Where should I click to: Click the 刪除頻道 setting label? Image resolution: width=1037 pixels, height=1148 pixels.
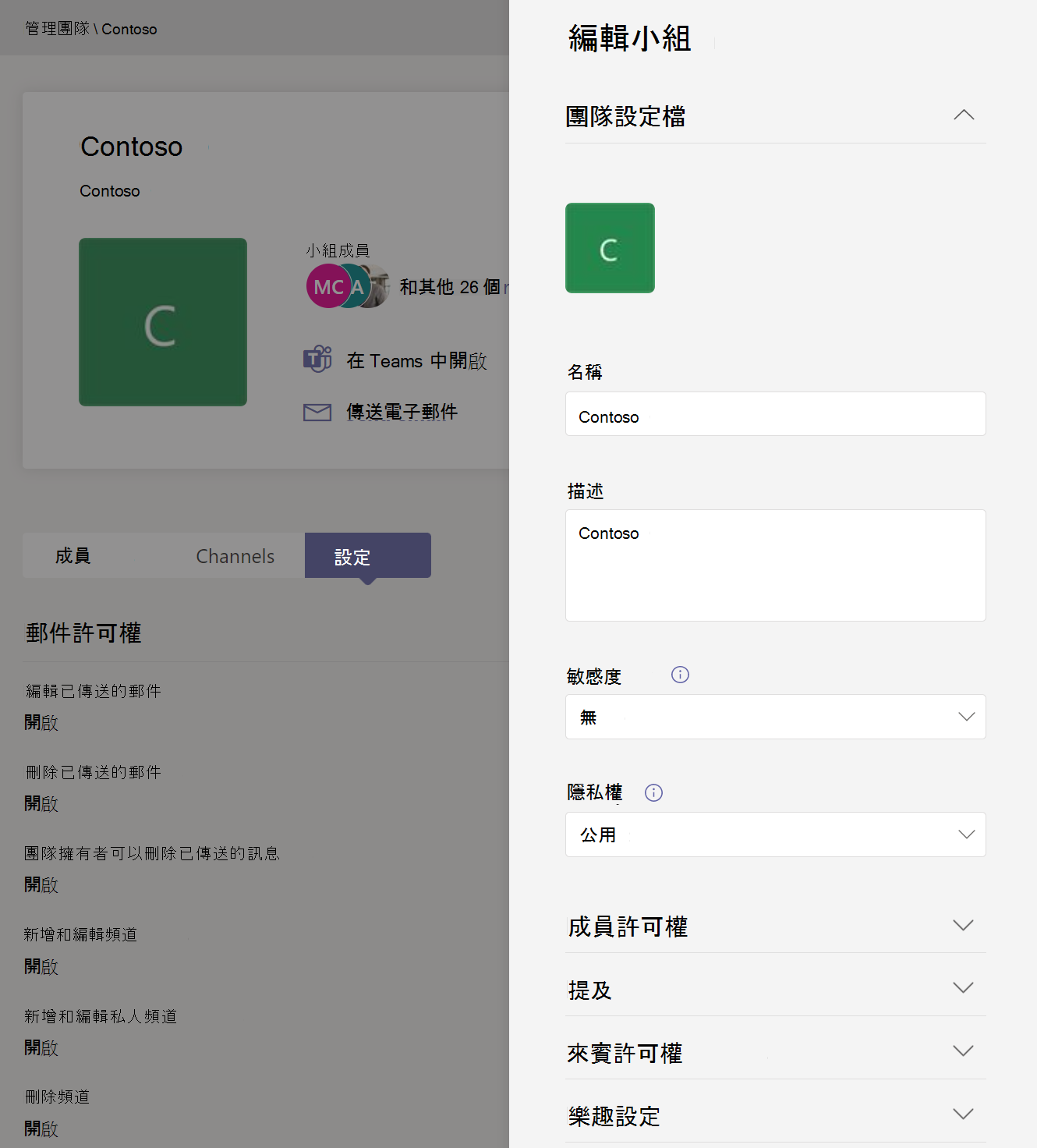click(x=58, y=1097)
